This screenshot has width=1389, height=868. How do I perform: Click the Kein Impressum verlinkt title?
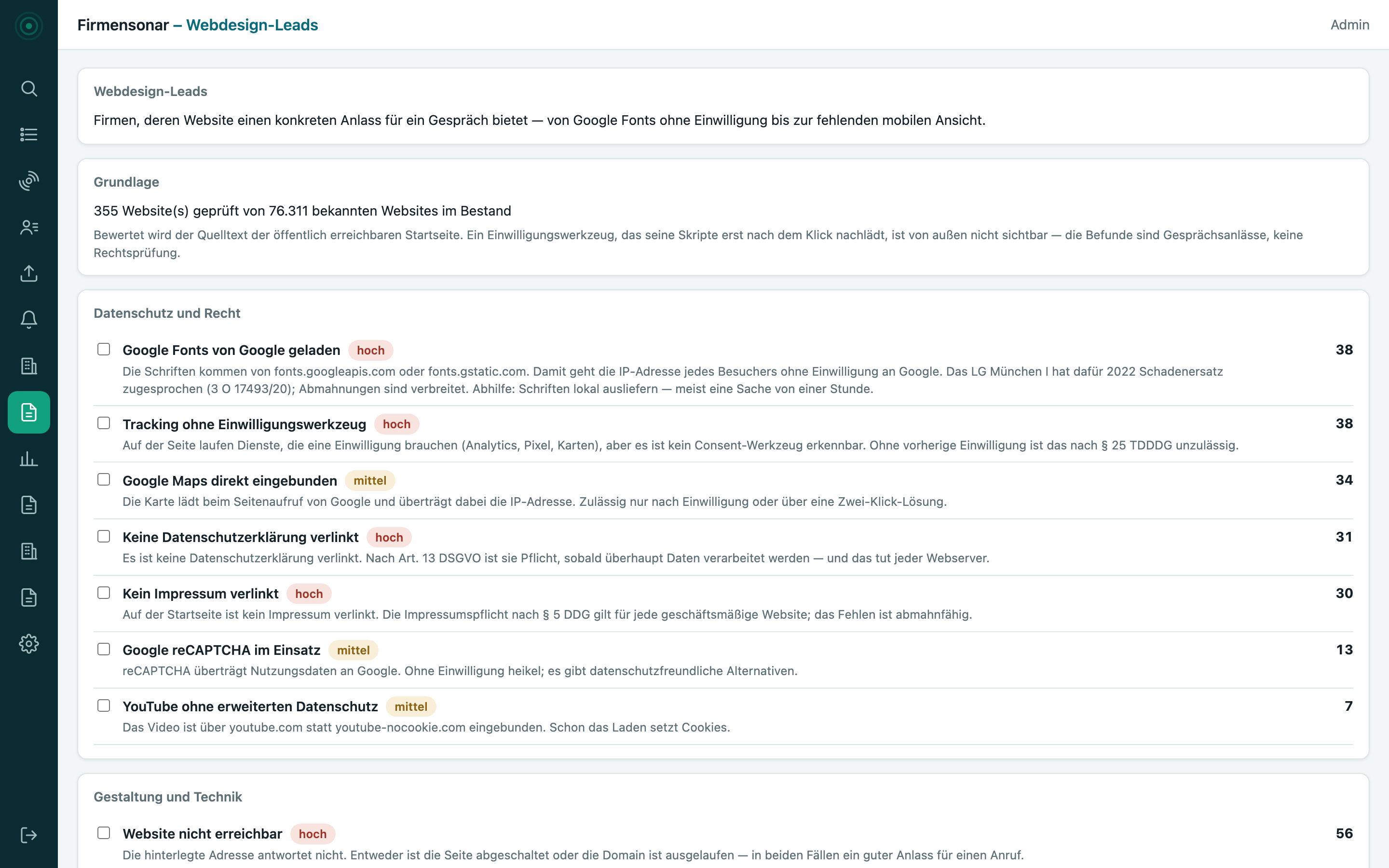200,594
